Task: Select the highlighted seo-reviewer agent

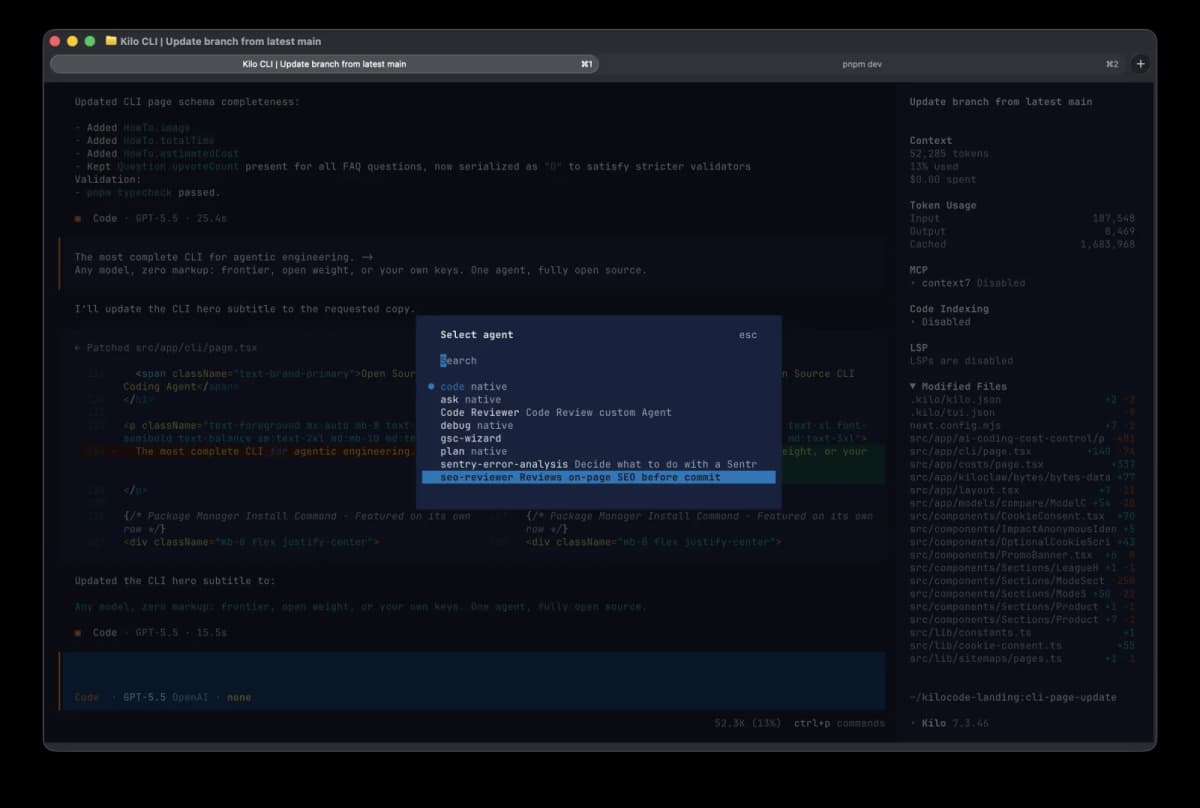Action: click(598, 477)
